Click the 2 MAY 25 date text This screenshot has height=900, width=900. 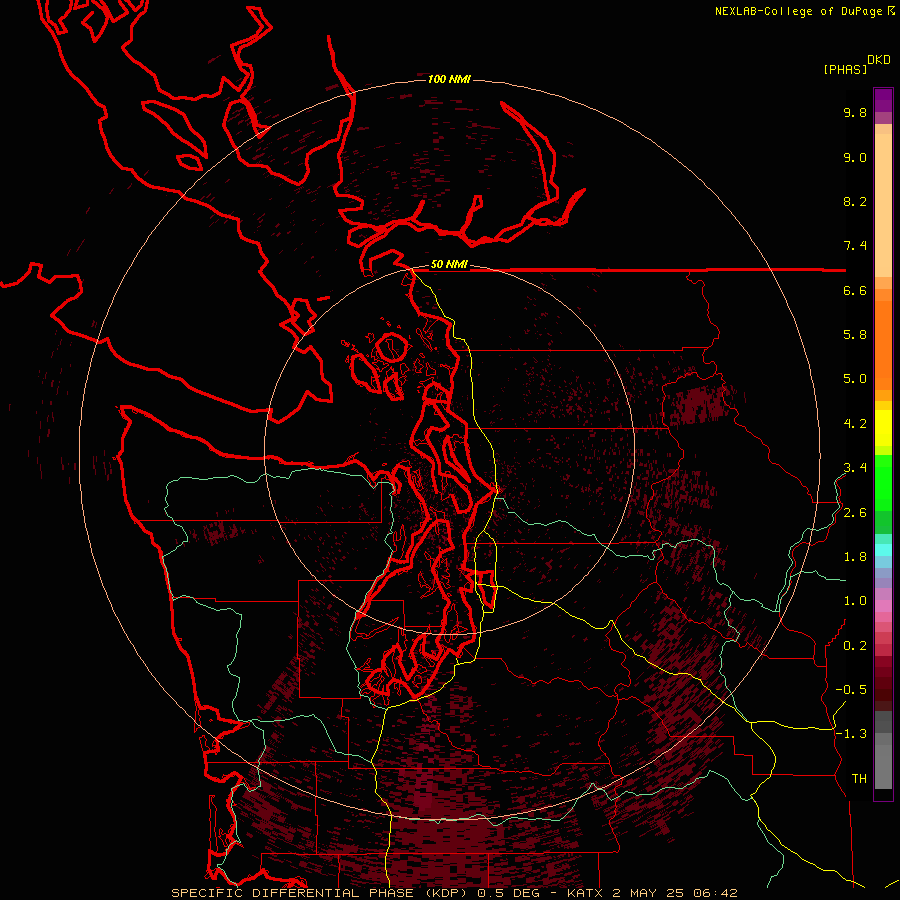click(x=647, y=893)
